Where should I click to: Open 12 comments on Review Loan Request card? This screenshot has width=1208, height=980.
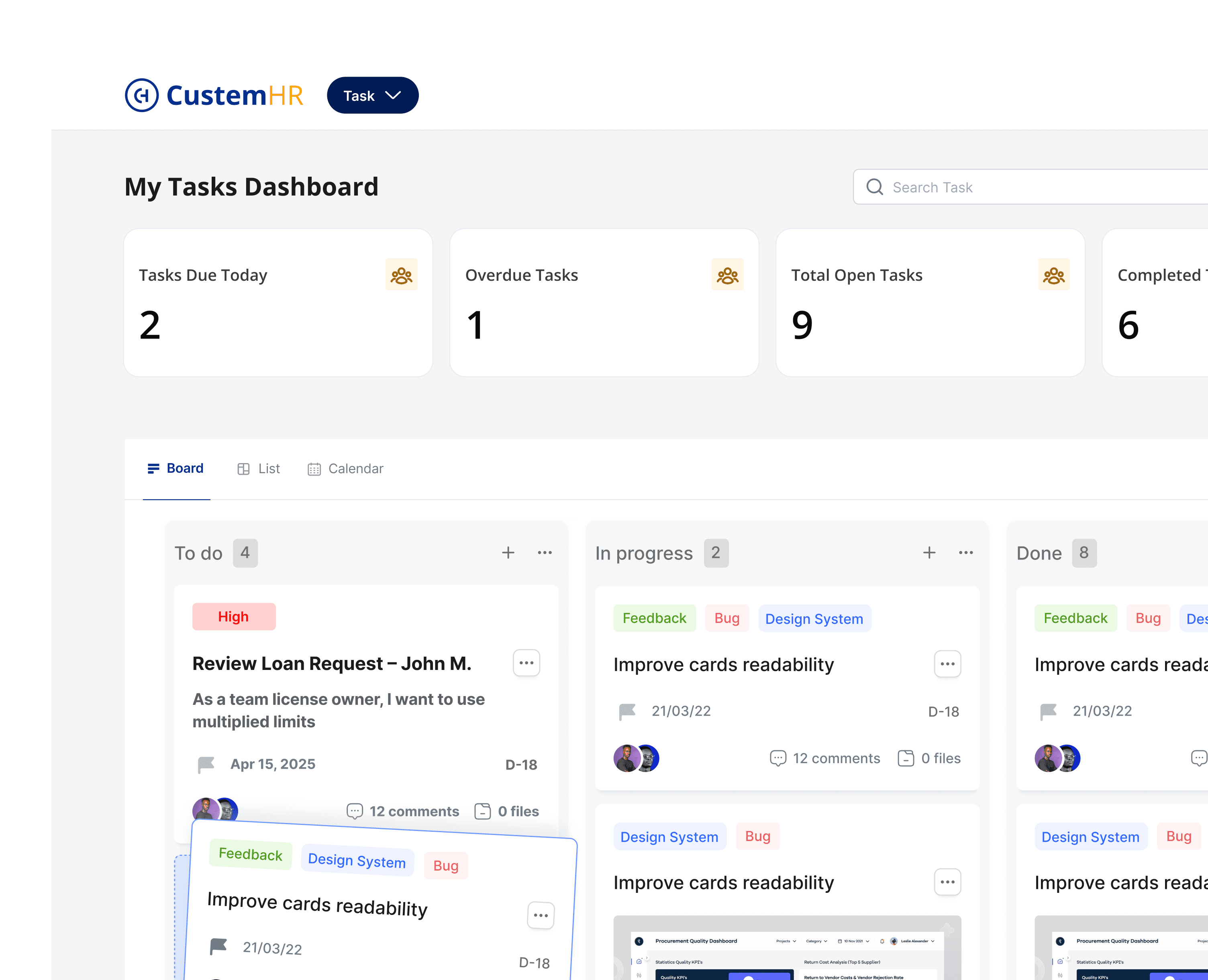[x=403, y=811]
